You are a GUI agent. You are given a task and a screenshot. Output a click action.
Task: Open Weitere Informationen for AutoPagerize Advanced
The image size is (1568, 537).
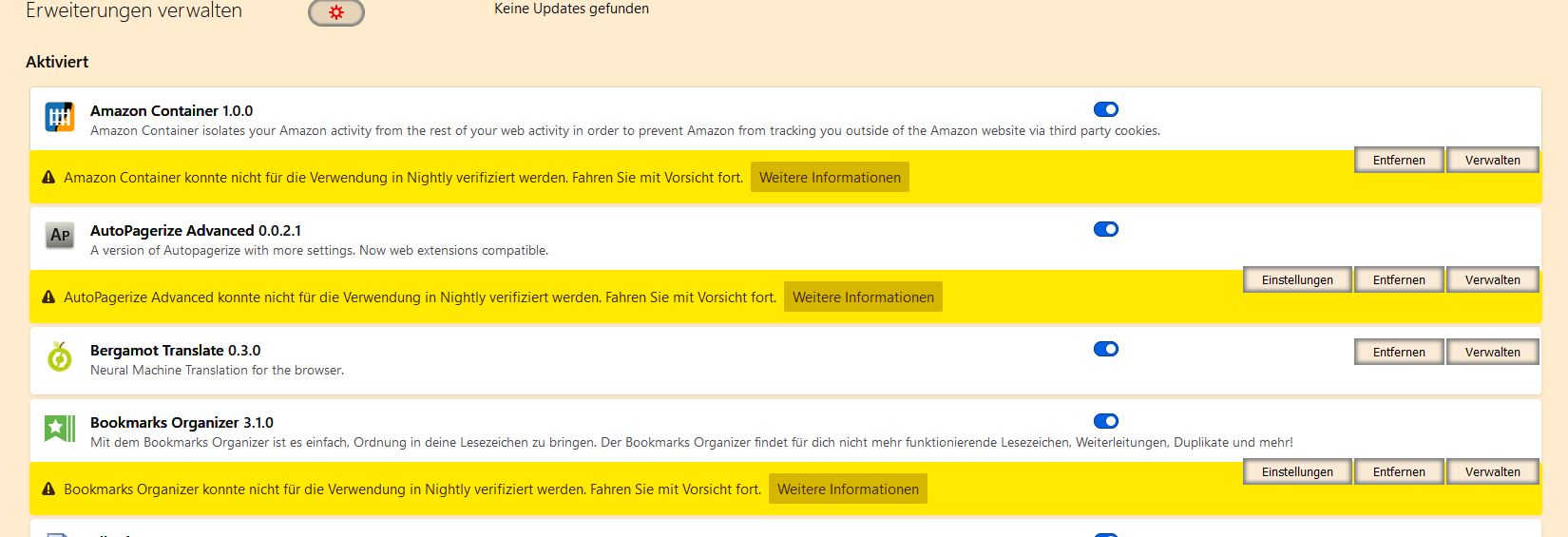(863, 297)
